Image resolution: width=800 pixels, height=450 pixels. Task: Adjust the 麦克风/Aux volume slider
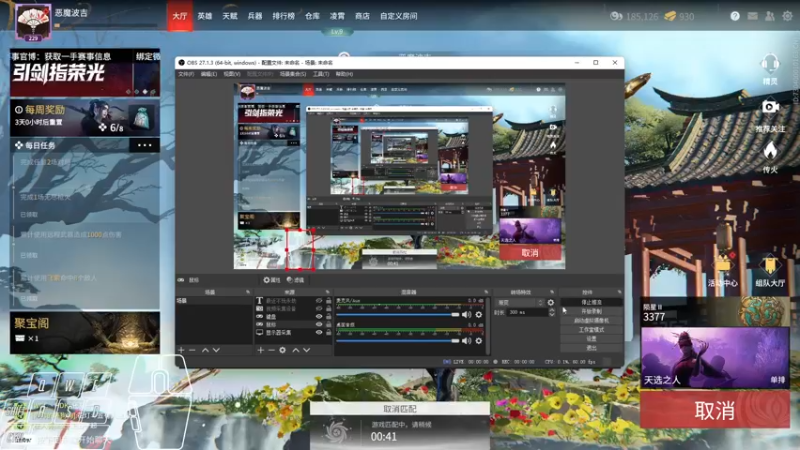[398, 315]
